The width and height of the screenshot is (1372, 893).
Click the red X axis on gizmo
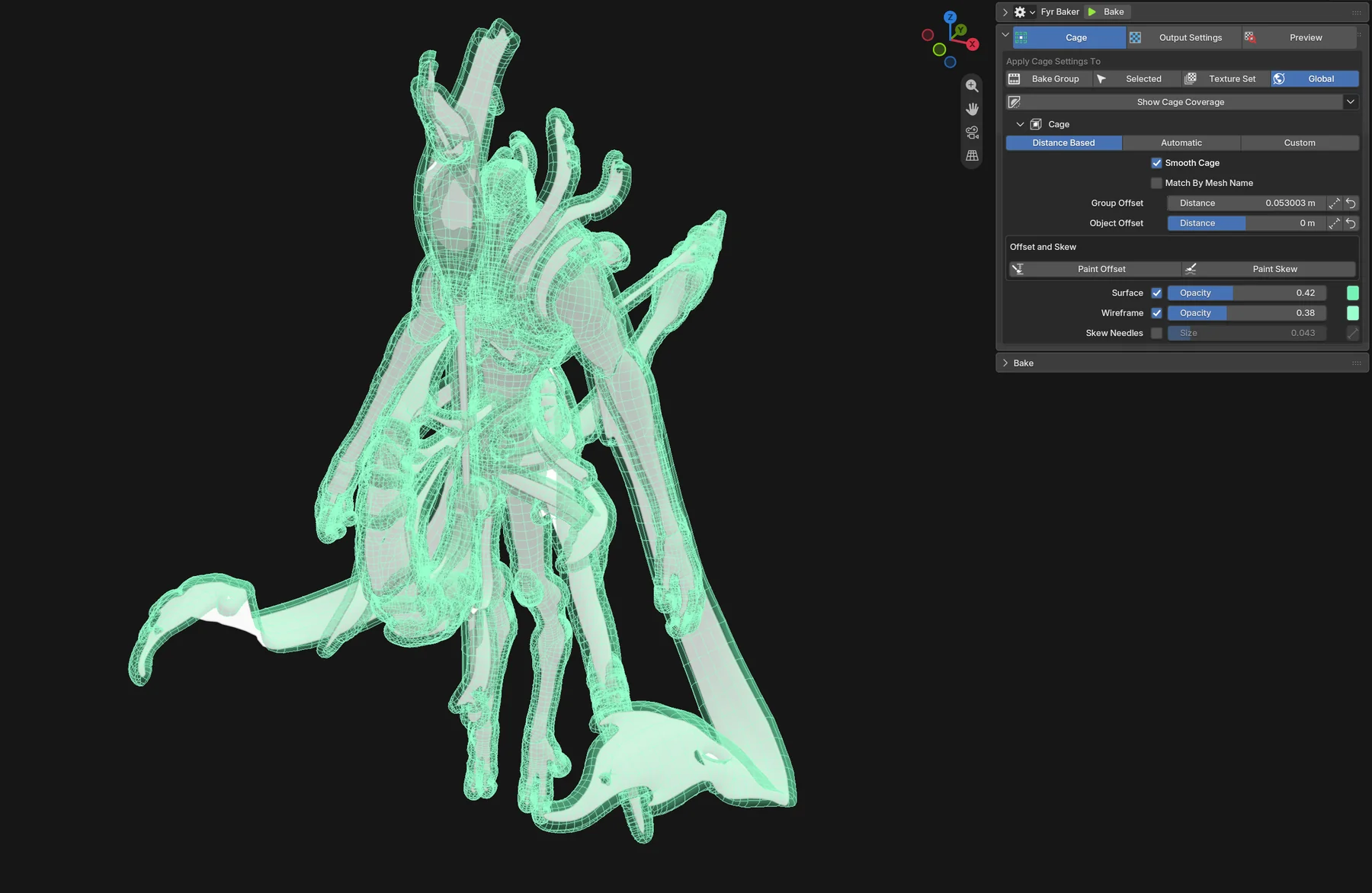point(973,44)
